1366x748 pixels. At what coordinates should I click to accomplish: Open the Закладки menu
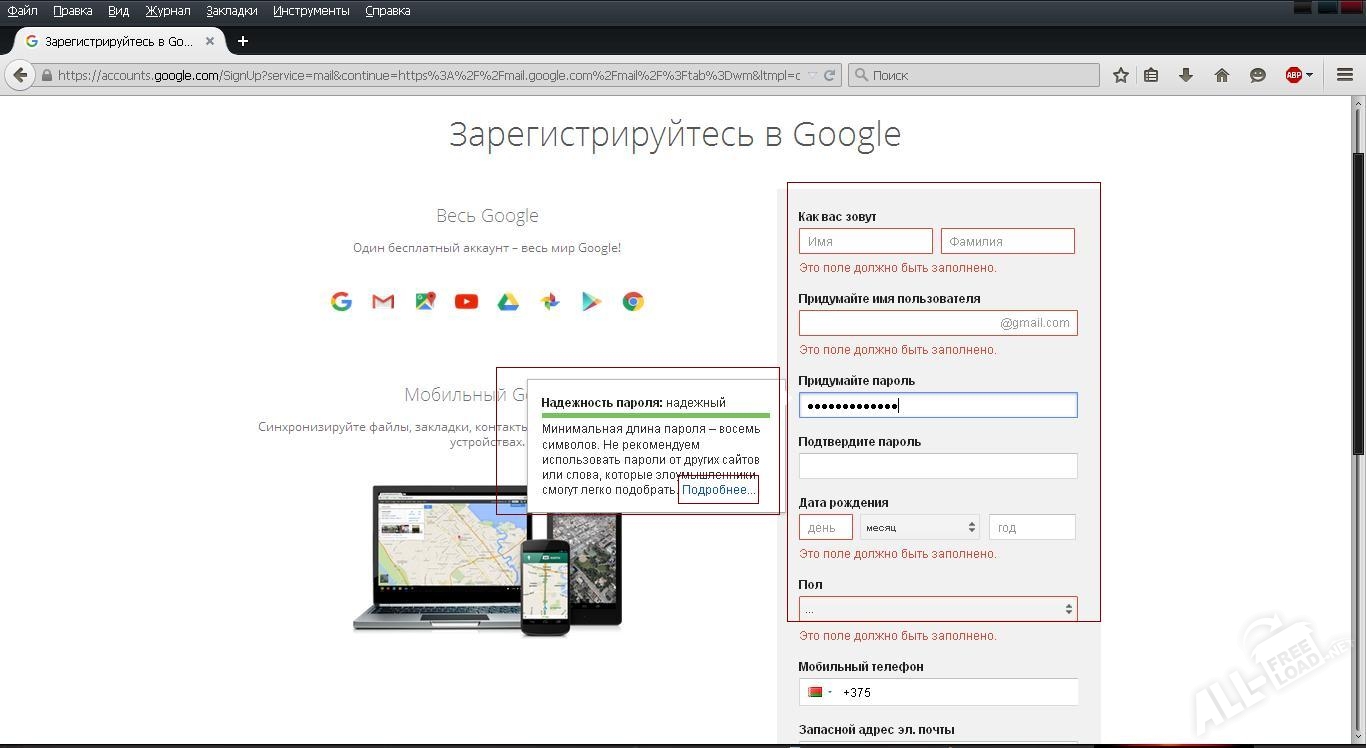coord(231,11)
